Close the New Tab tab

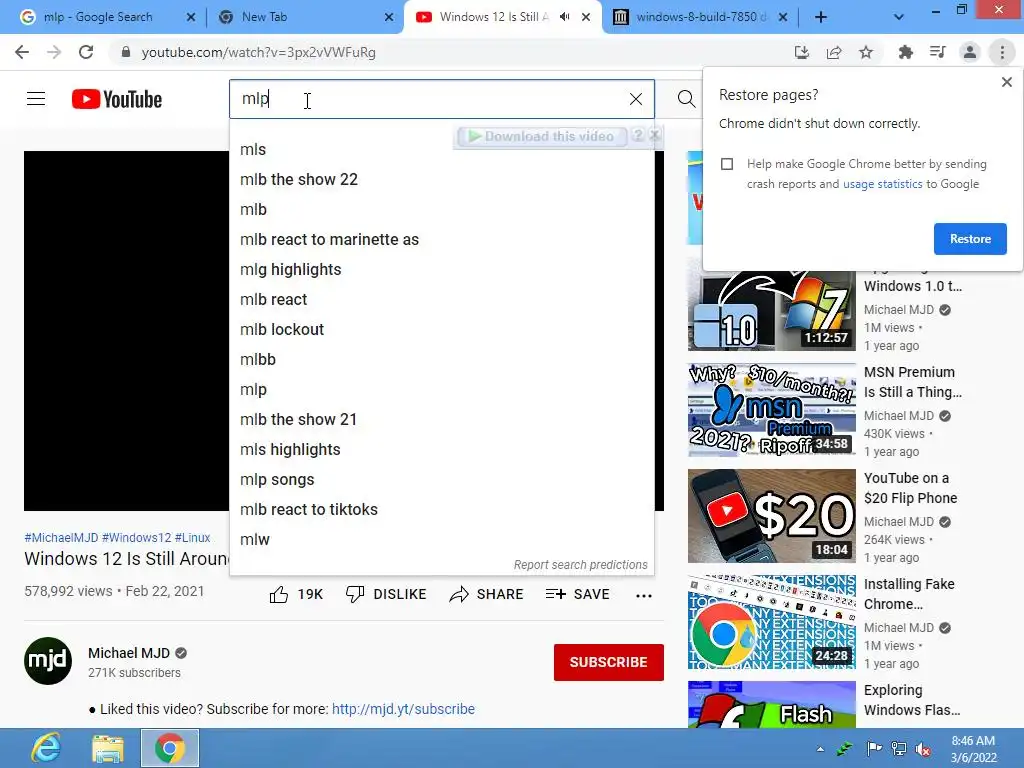tap(389, 17)
